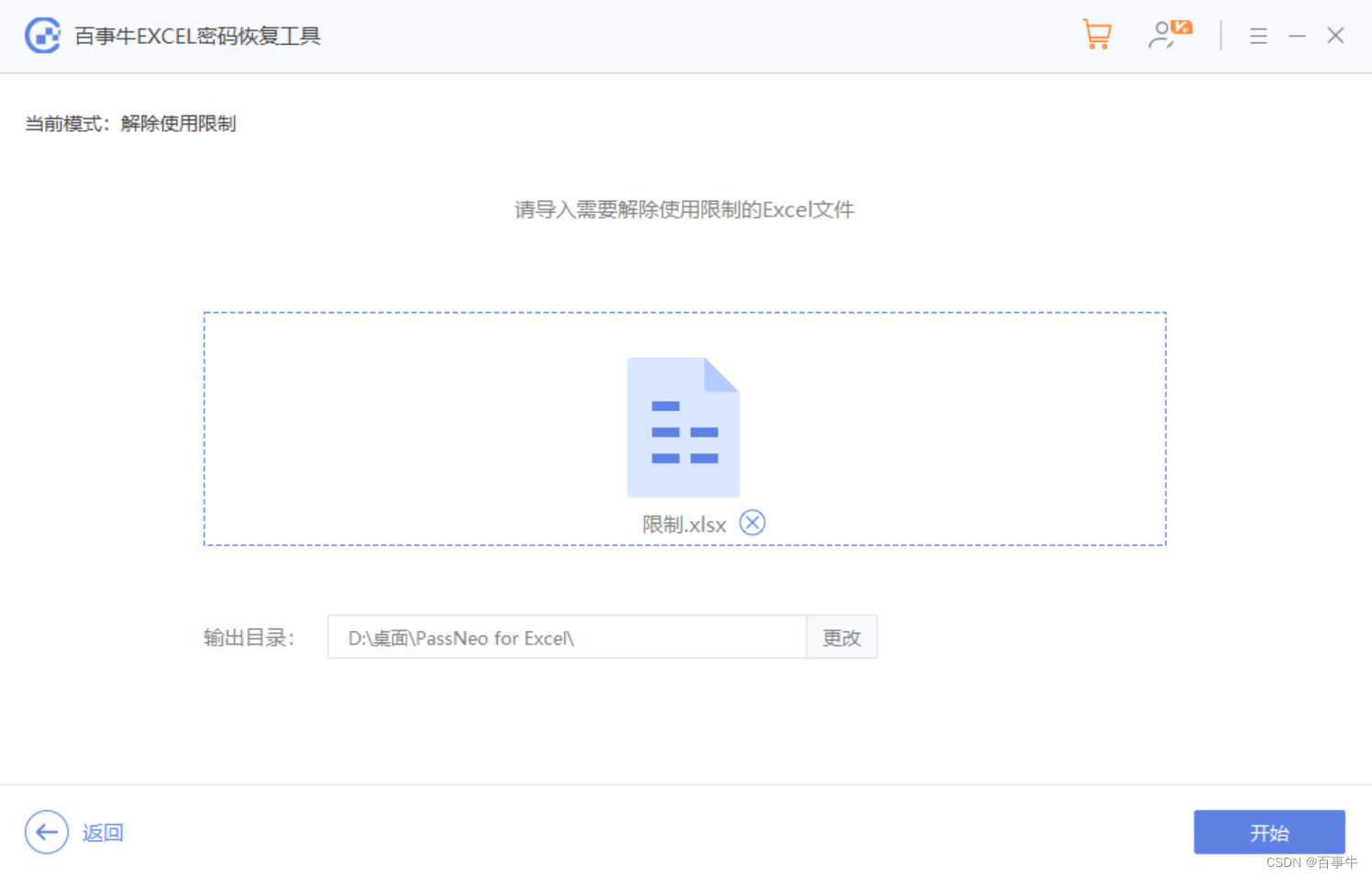Click 返回 to go back

point(102,832)
